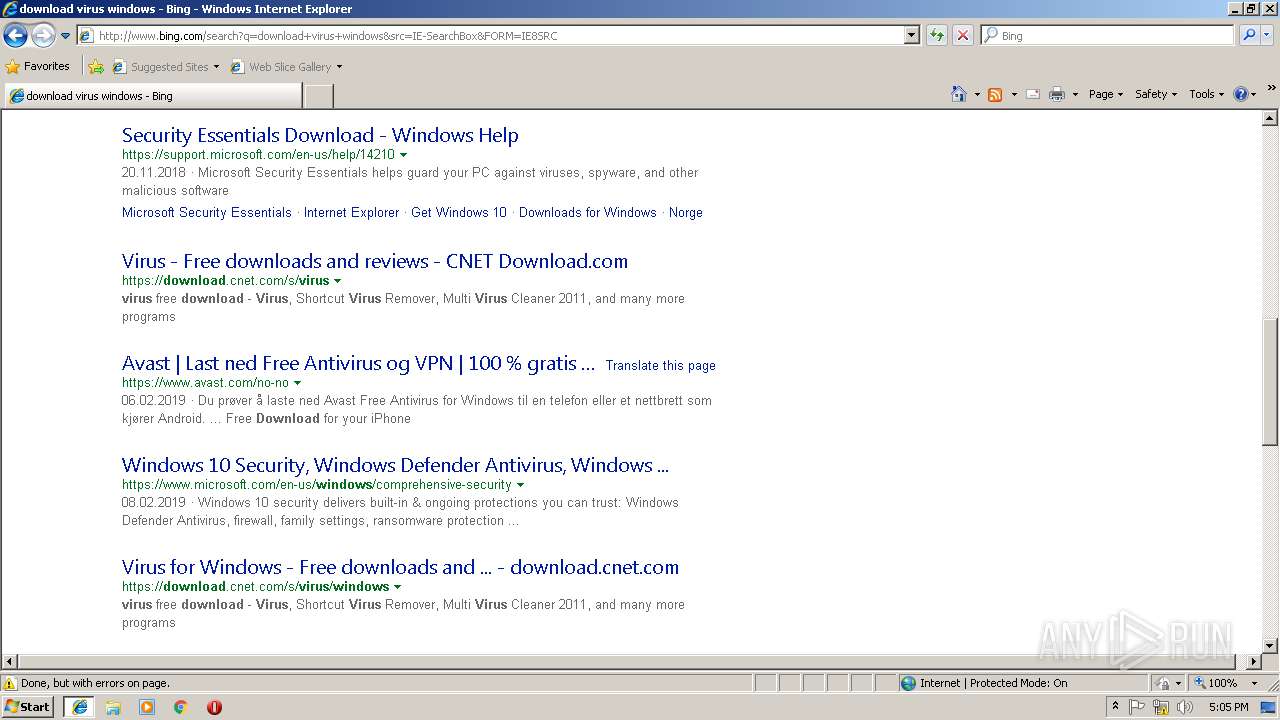The image size is (1280, 720).
Task: Open Favorites bar overflow chevron
Action: 1271,88
